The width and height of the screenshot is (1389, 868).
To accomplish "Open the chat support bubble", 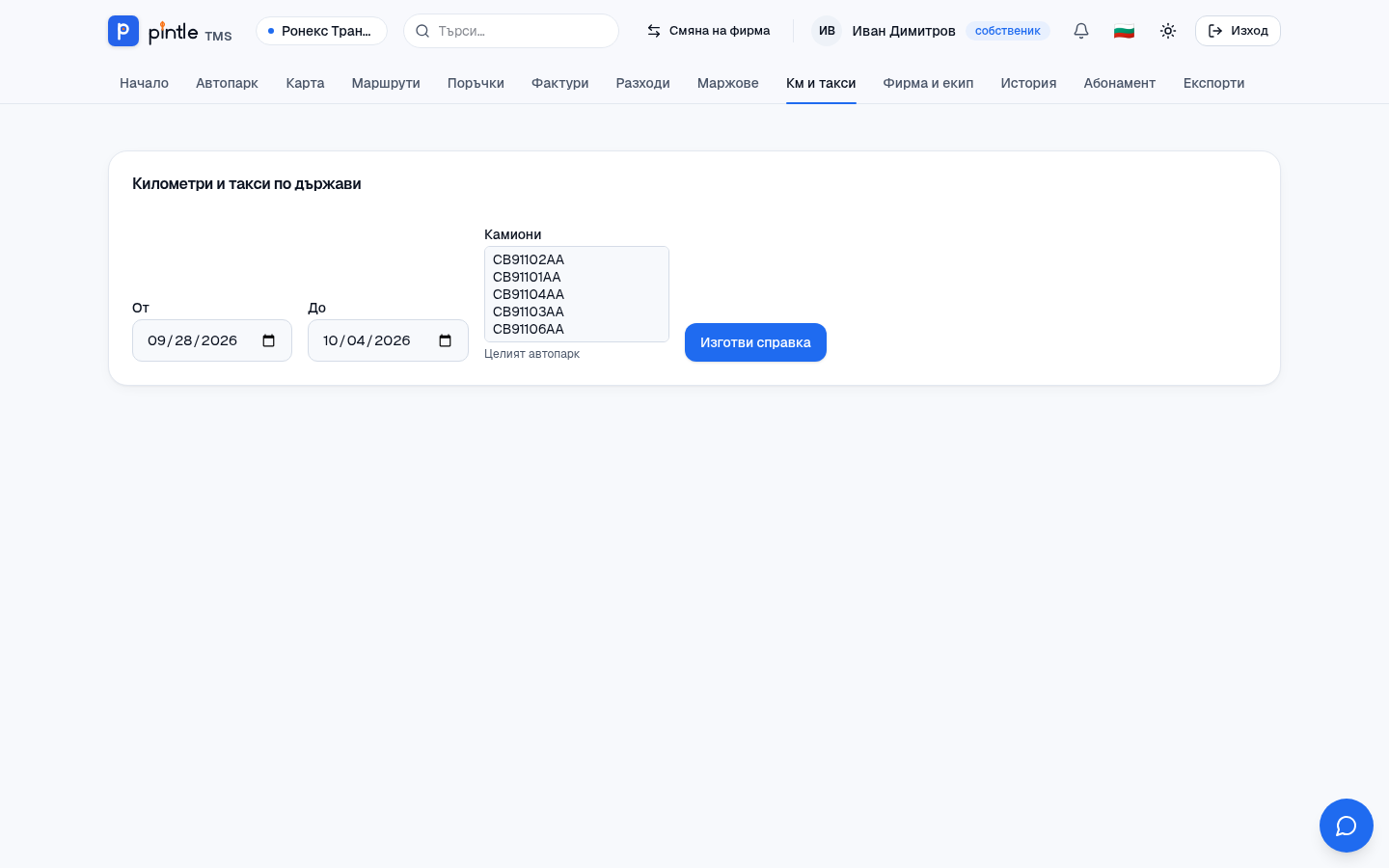I will pos(1347,826).
